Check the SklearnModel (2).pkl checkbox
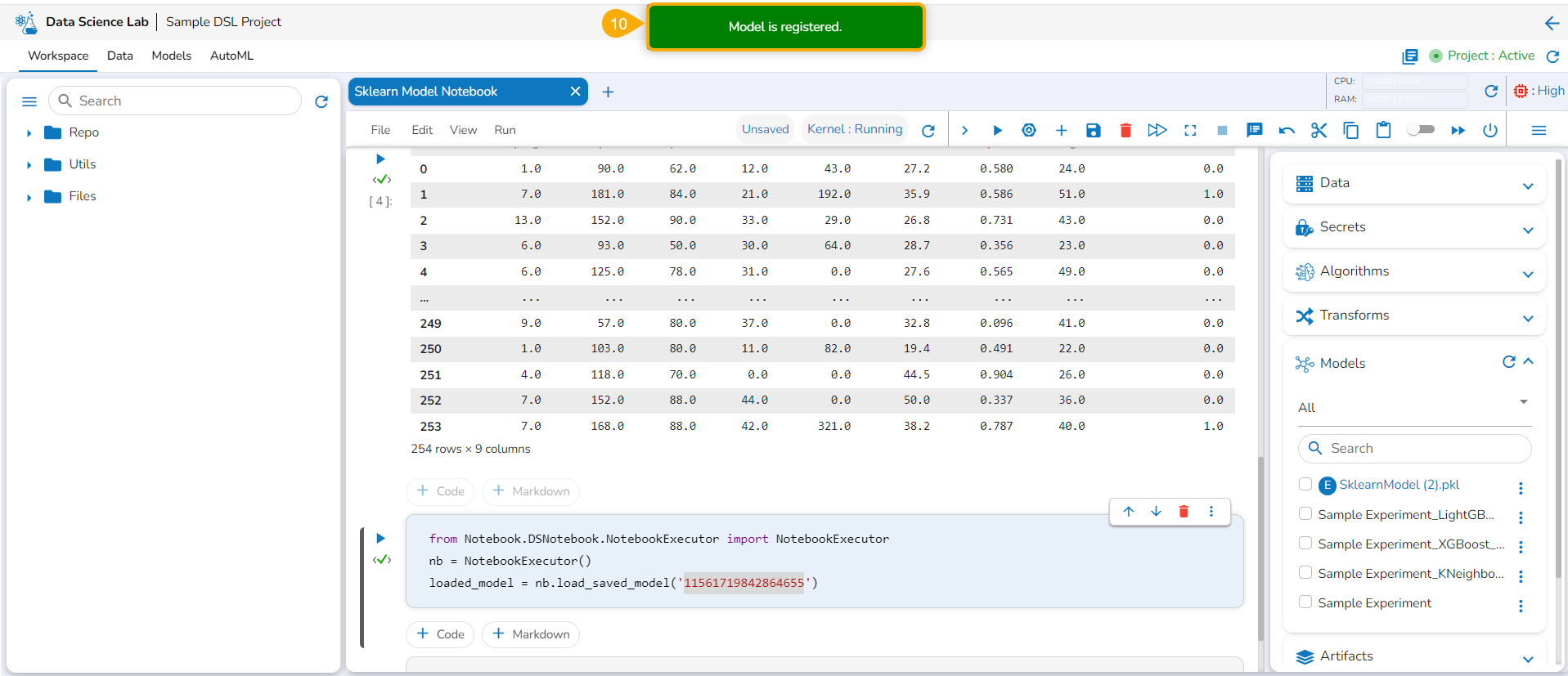1568x676 pixels. [1305, 484]
